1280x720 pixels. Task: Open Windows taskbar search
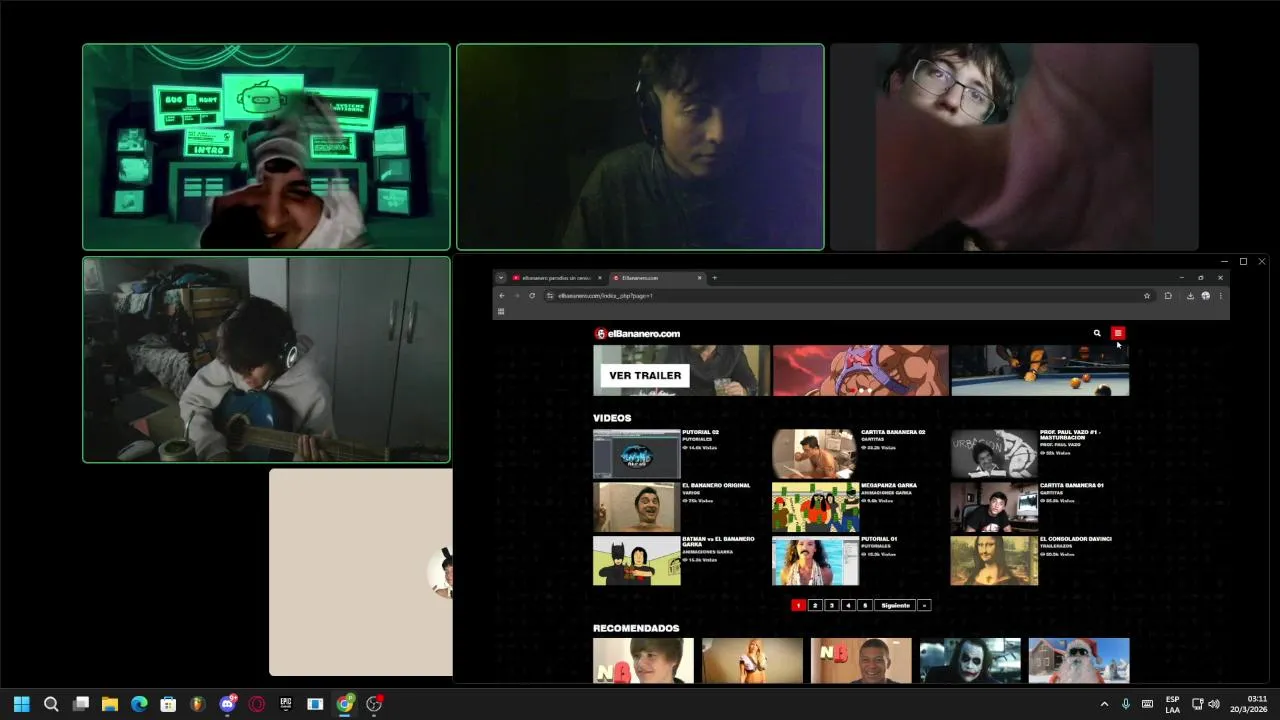[51, 704]
